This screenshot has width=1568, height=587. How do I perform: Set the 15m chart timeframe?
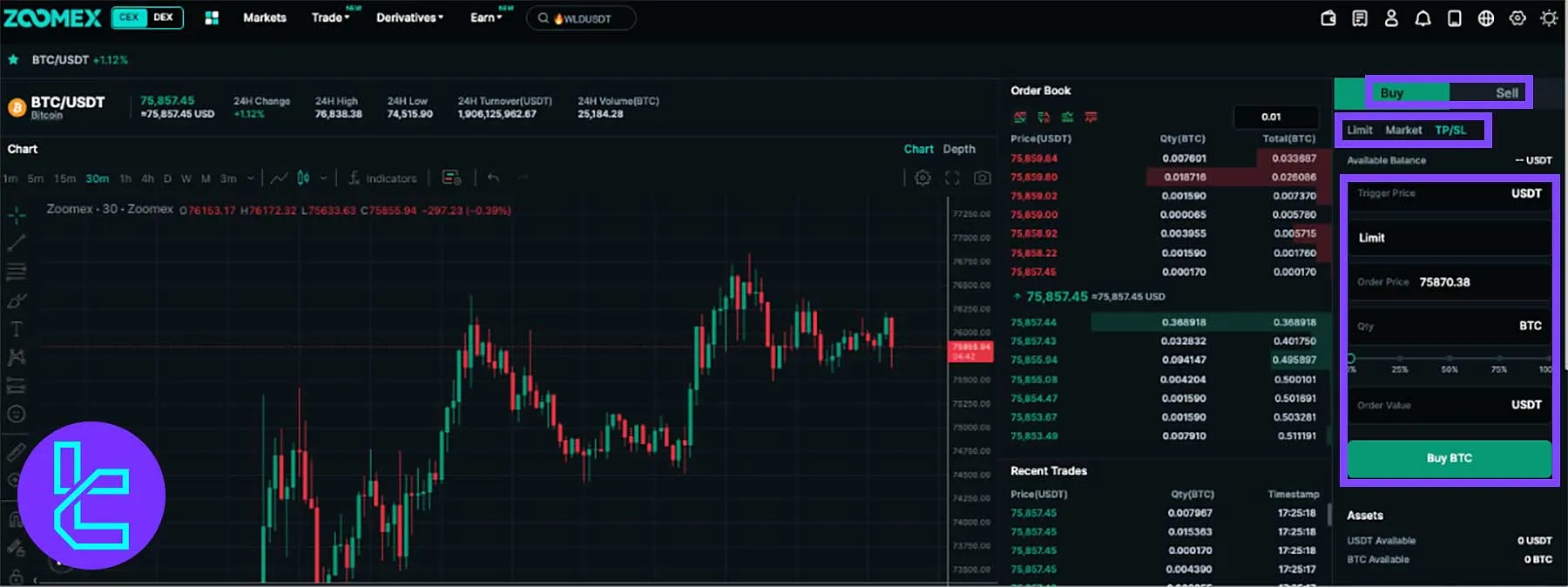(x=64, y=179)
